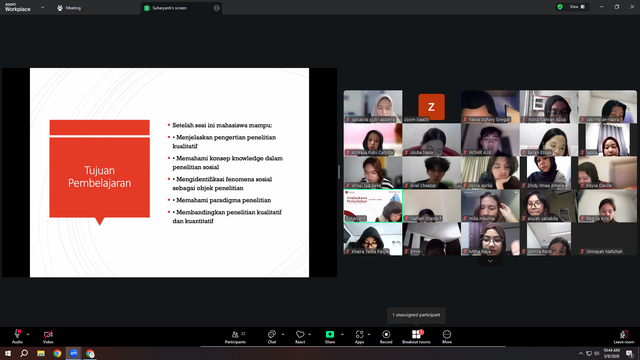640x360 pixels.
Task: Open the Apps panel
Action: [359, 337]
